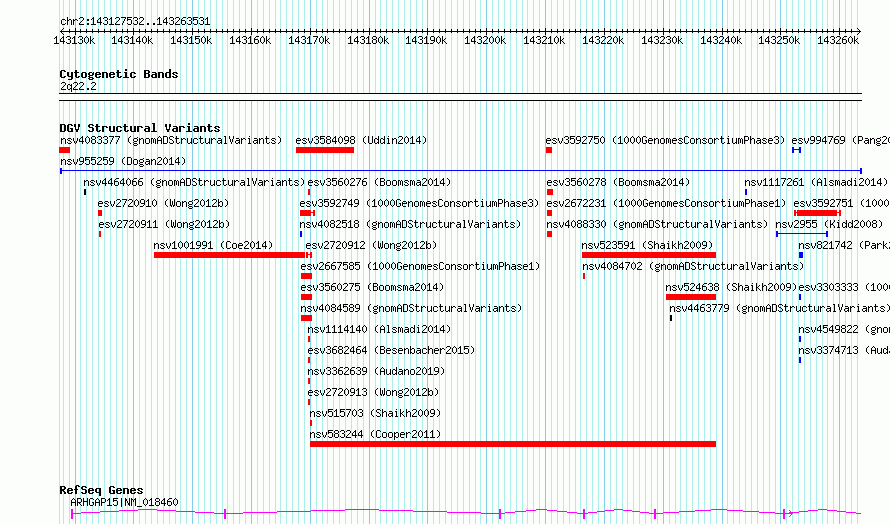
Task: Click nsv2955 (Kidd2008) label
Action: (829, 224)
